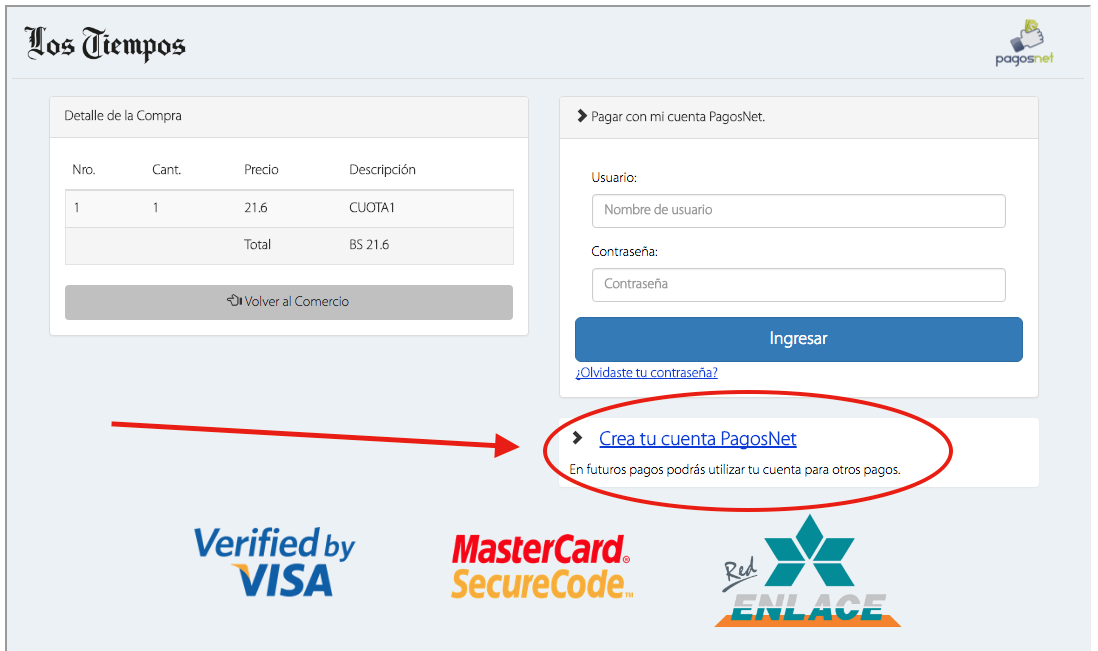This screenshot has width=1098, height=651.
Task: Click hand icon on Volver al Comercio
Action: (x=234, y=301)
